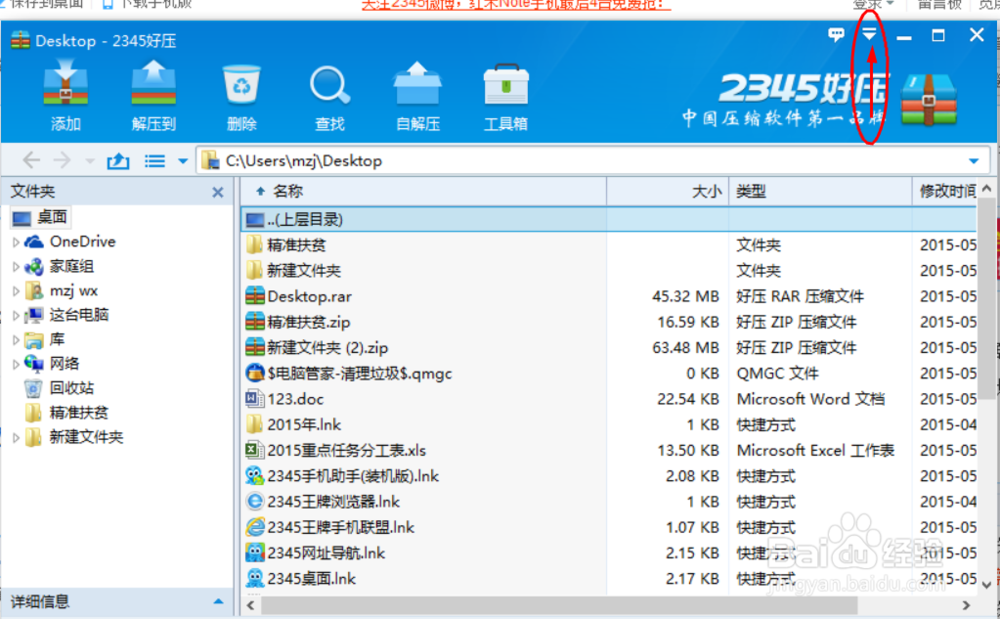
Task: Expand the OneDrive tree node
Action: (16, 242)
